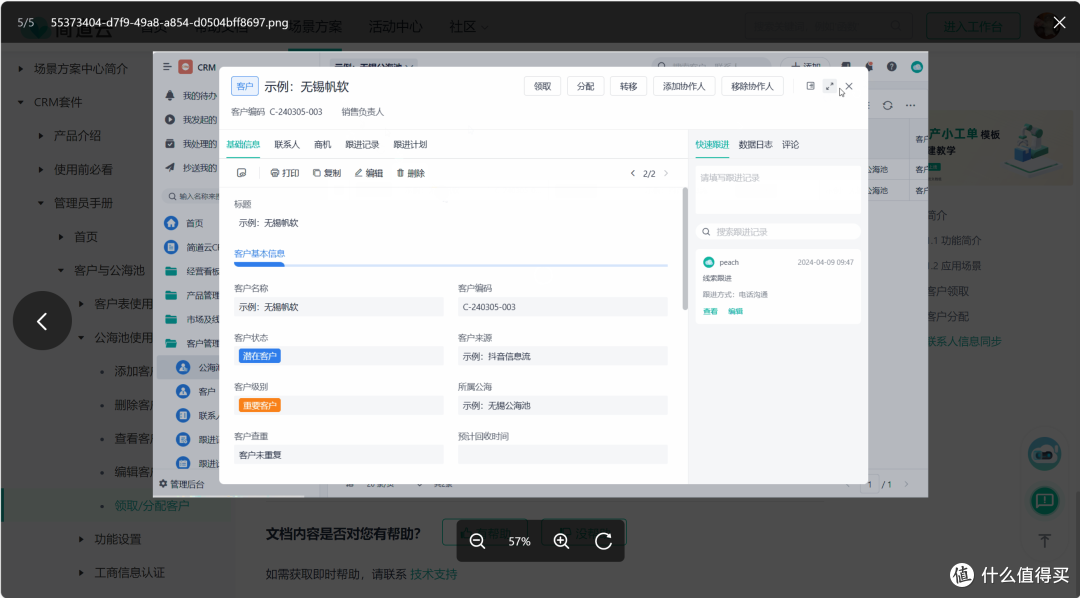The width and height of the screenshot is (1080, 598).
Task: Click the 添加协作人 button
Action: [x=684, y=86]
